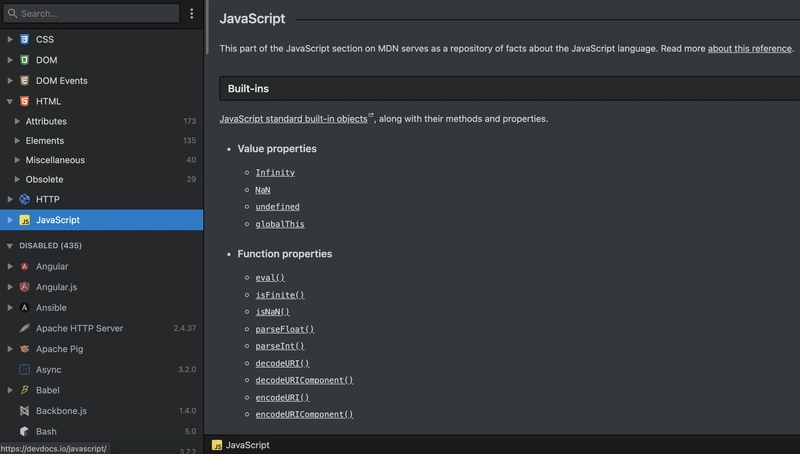Expand the HTML Elements list
This screenshot has height=454, width=800.
[17, 141]
